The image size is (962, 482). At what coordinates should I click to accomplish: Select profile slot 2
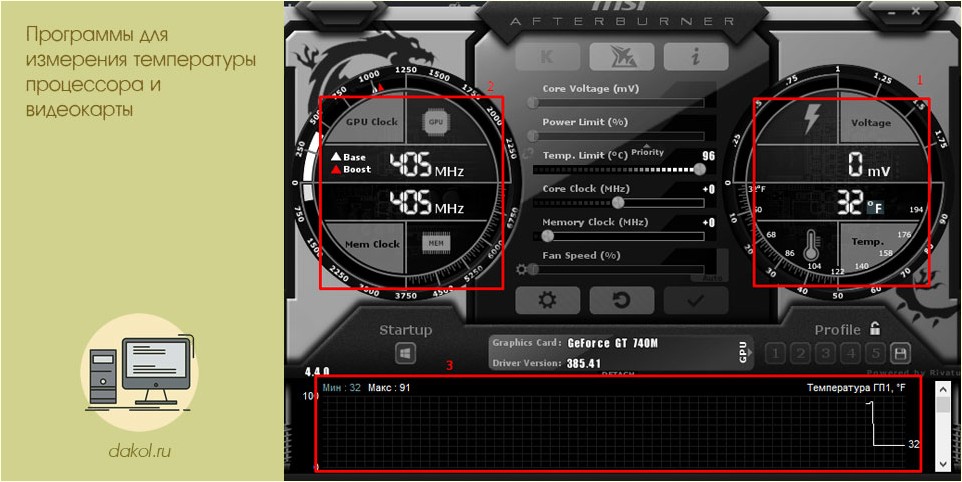[801, 353]
